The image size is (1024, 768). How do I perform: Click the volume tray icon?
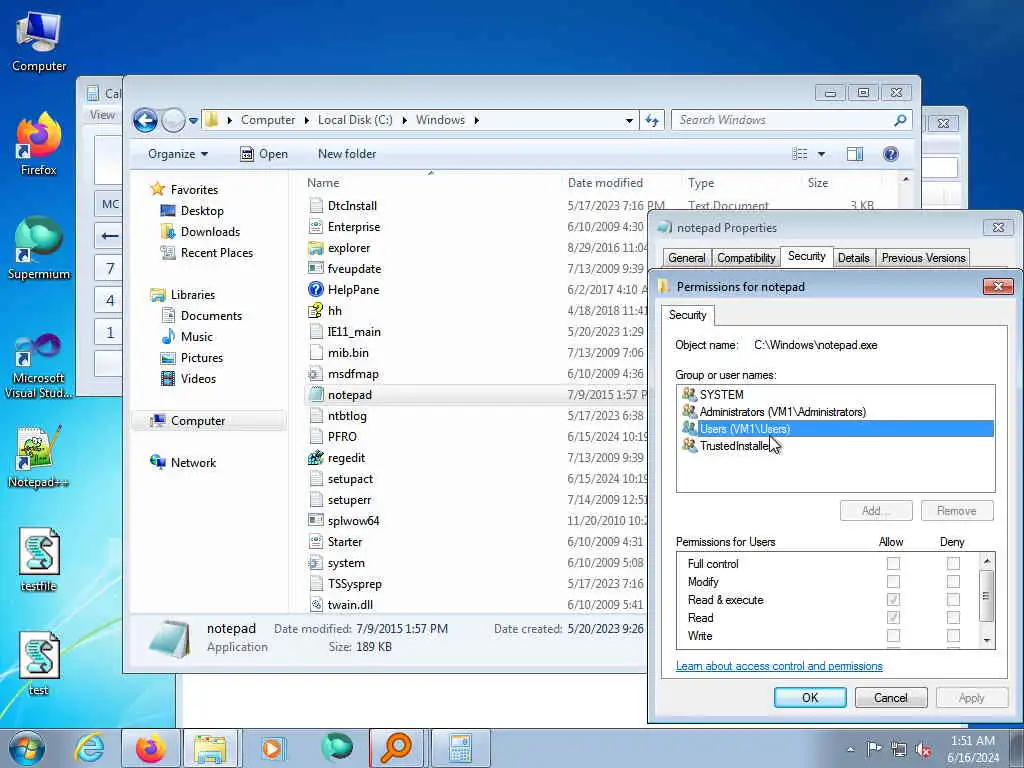(x=923, y=749)
